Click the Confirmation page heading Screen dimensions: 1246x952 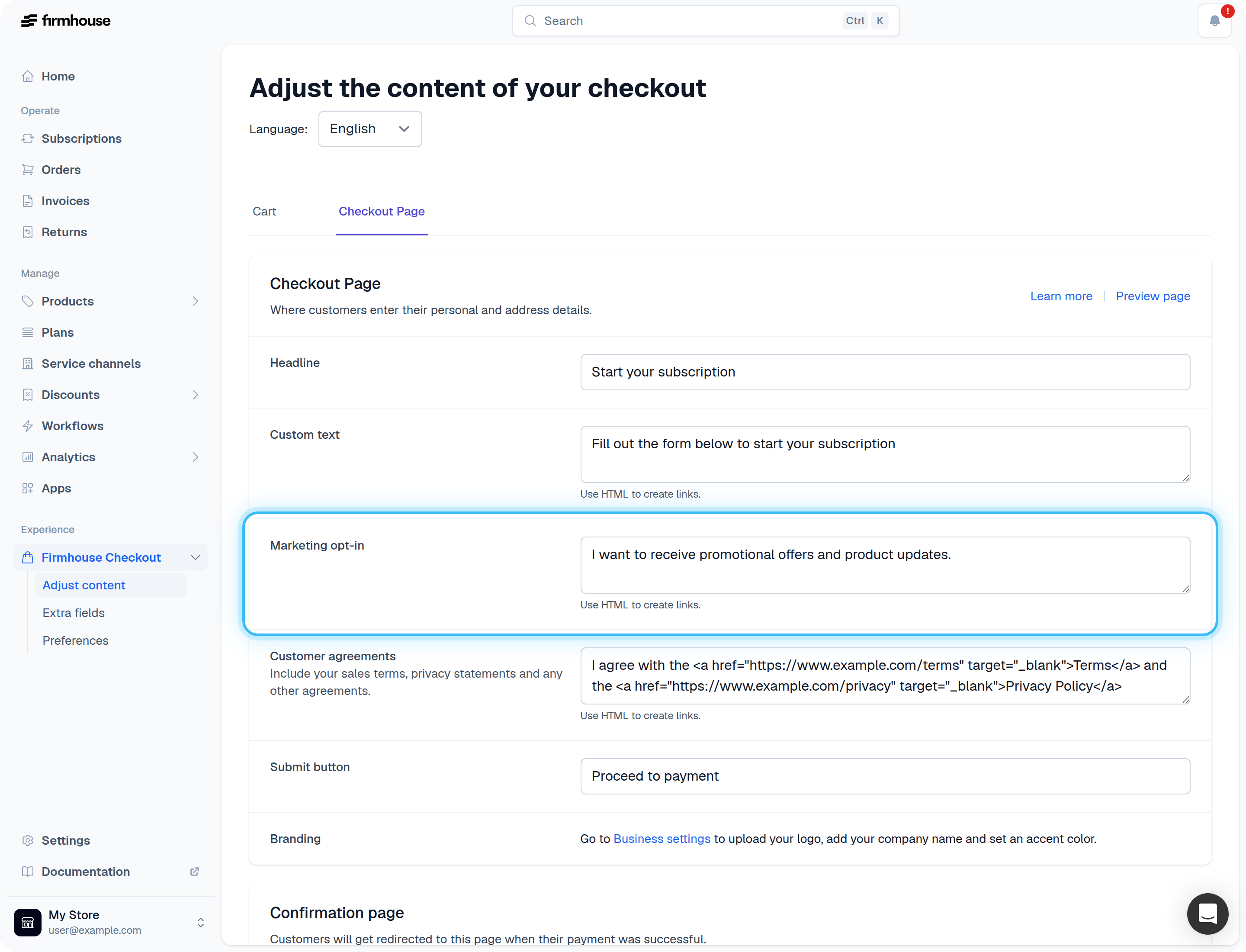coord(337,912)
